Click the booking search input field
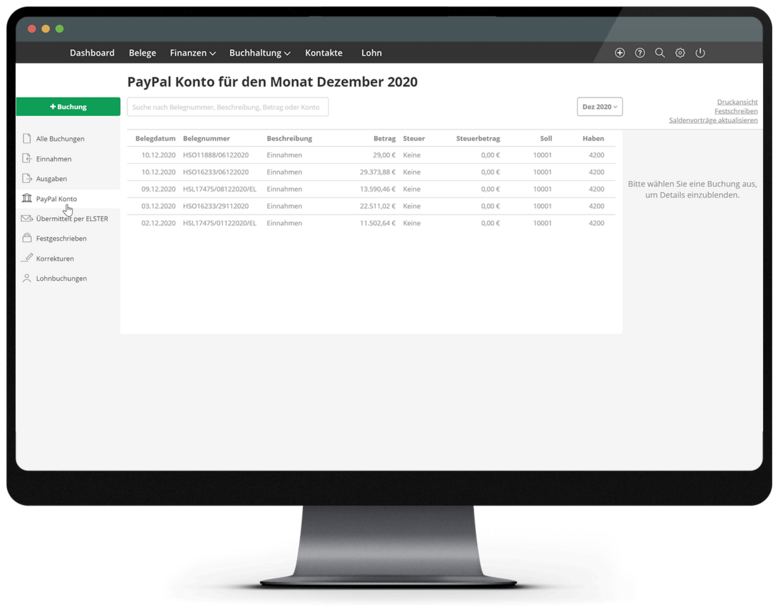Viewport: 780px width, 609px height. [x=227, y=107]
